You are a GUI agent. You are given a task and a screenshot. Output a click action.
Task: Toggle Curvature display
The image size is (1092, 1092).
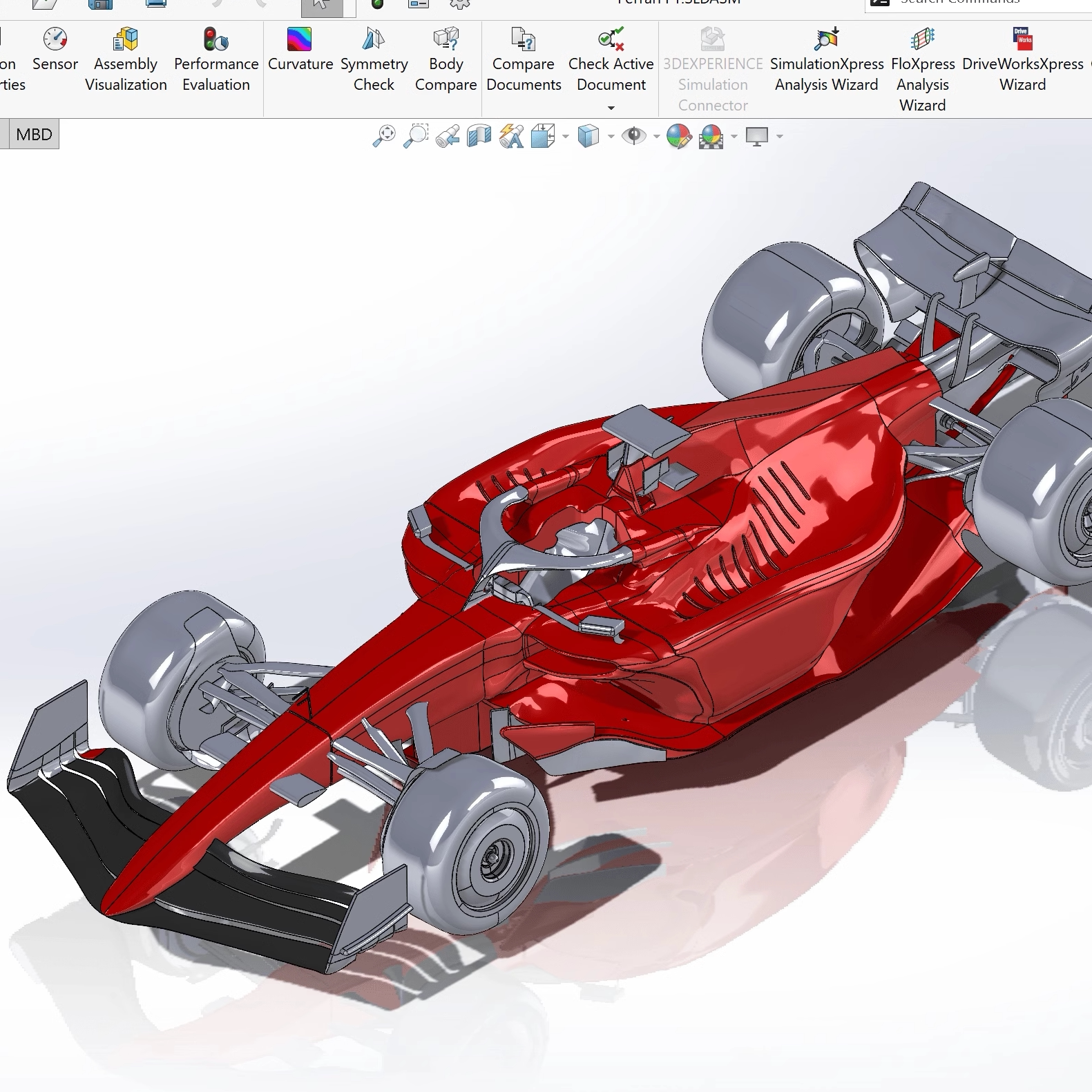[300, 50]
